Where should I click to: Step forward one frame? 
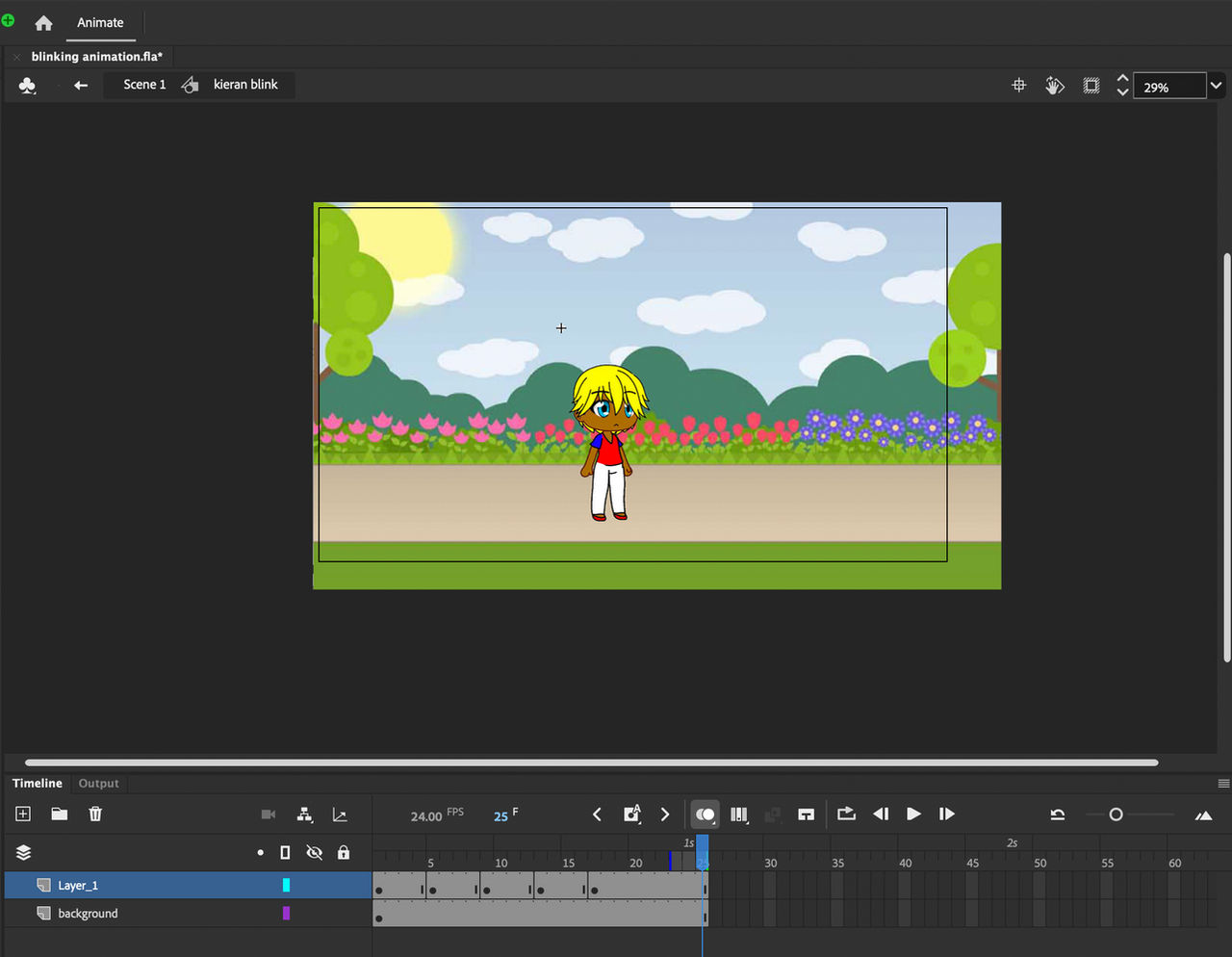click(947, 815)
